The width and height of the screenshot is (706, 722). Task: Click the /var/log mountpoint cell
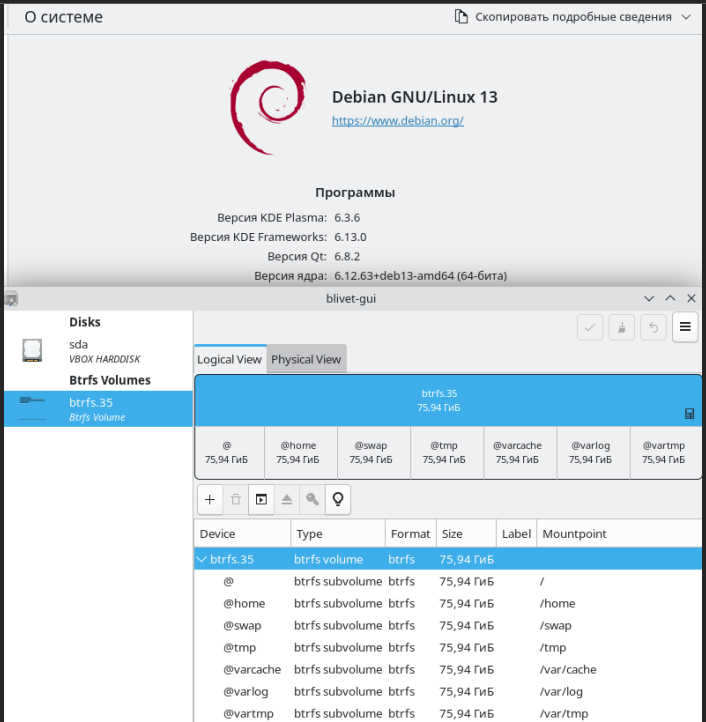tap(561, 692)
